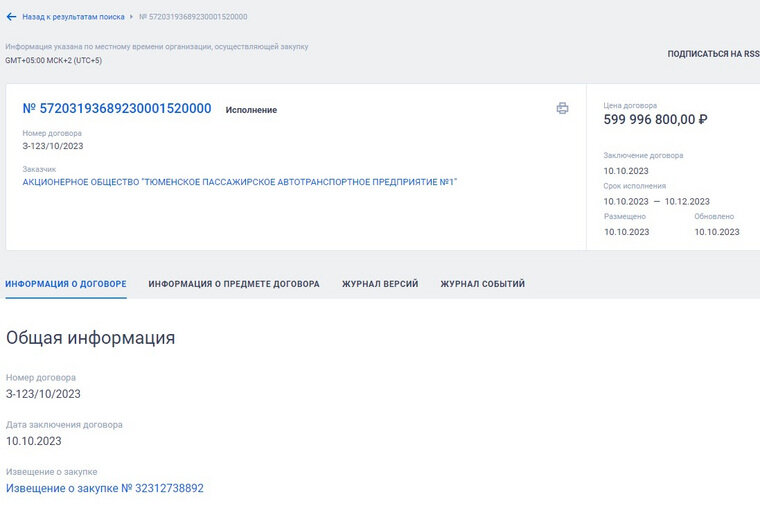Image resolution: width=760 pixels, height=506 pixels.
Task: Open contract № 57203193689230001520000 heading link
Action: tap(117, 109)
